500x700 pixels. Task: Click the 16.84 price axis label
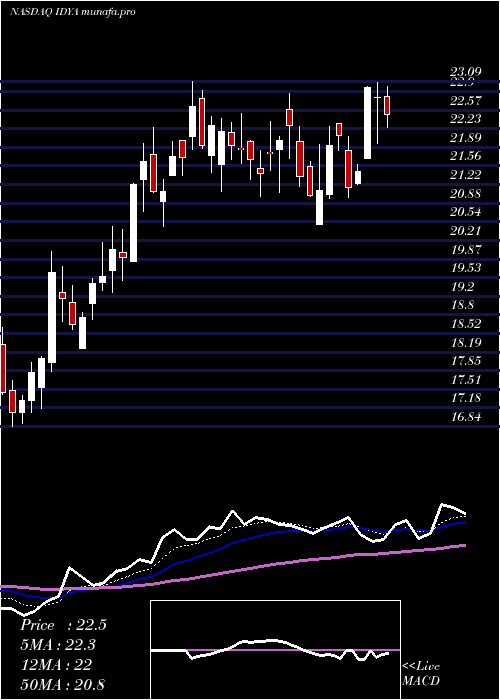pos(465,417)
